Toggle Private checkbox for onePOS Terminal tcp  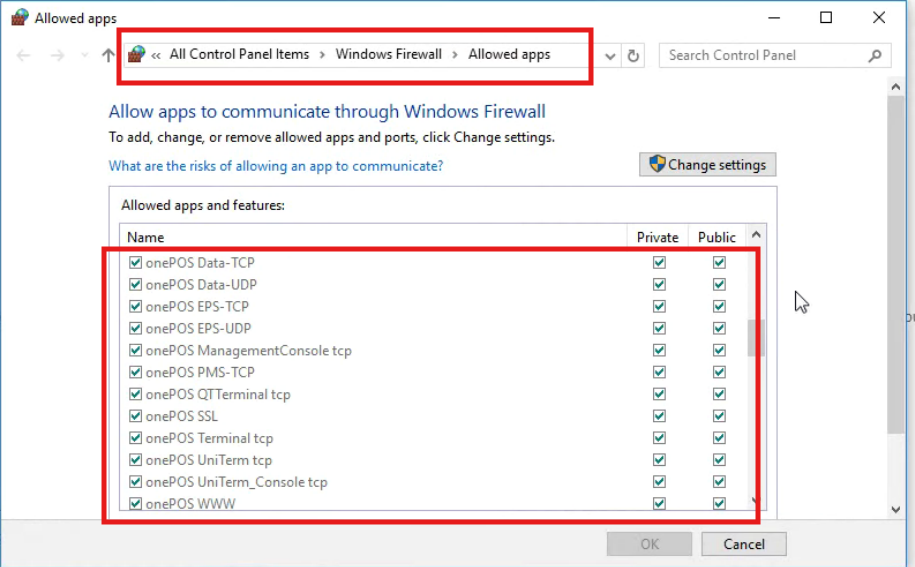click(659, 438)
